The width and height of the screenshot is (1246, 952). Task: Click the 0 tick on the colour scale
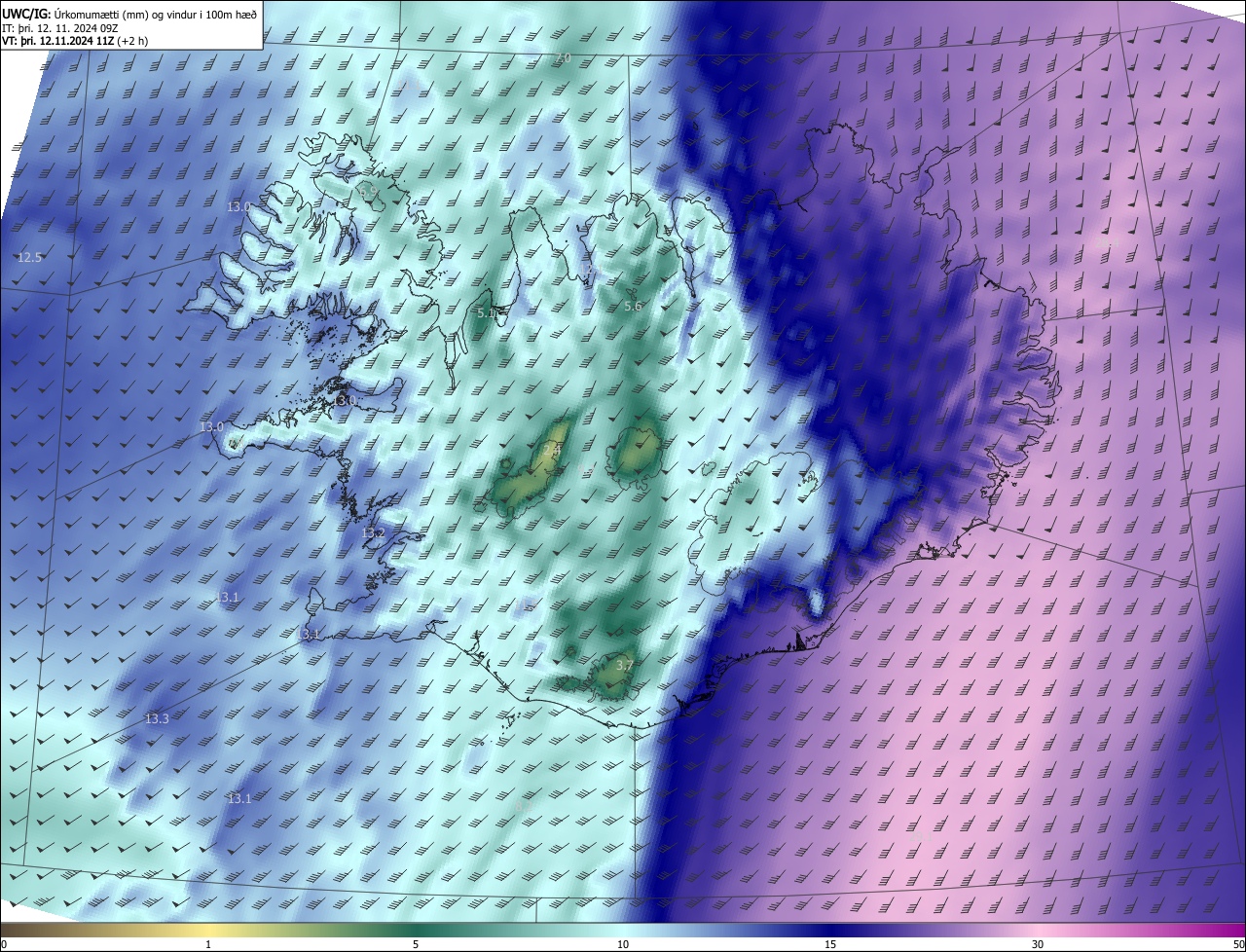pos(4,944)
